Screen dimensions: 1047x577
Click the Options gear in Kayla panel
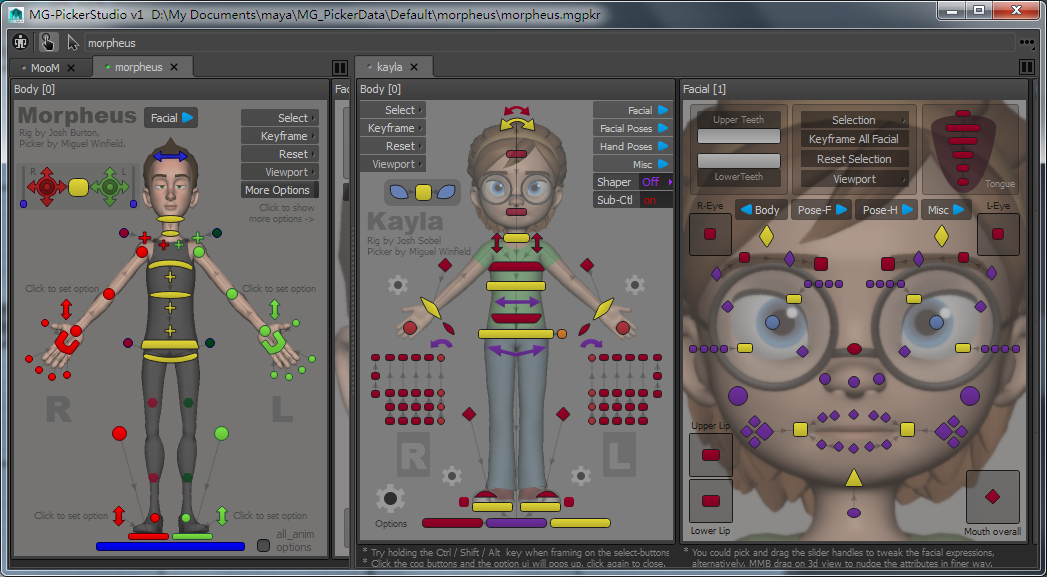click(x=391, y=498)
